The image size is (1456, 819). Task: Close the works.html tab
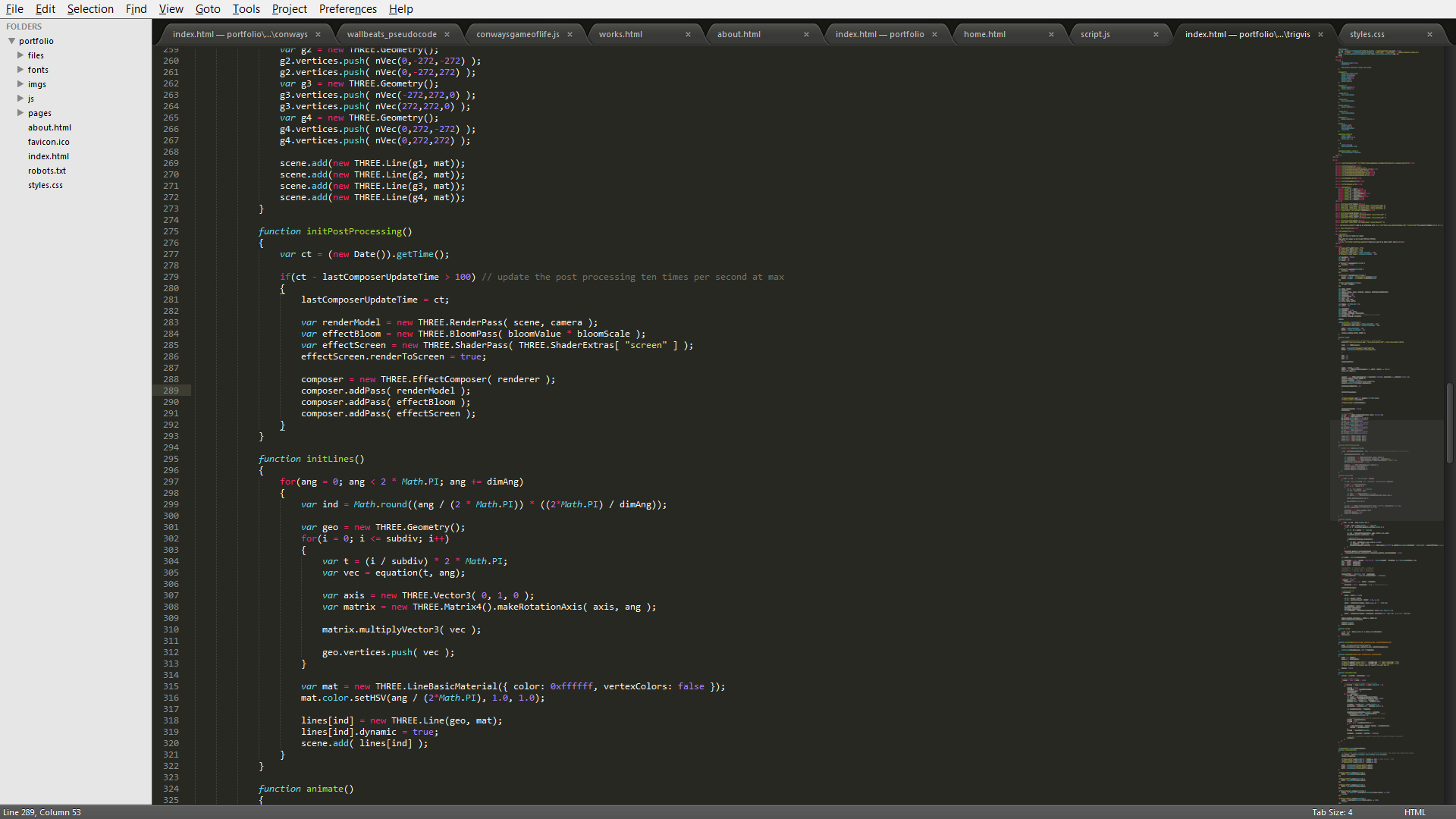coord(688,34)
